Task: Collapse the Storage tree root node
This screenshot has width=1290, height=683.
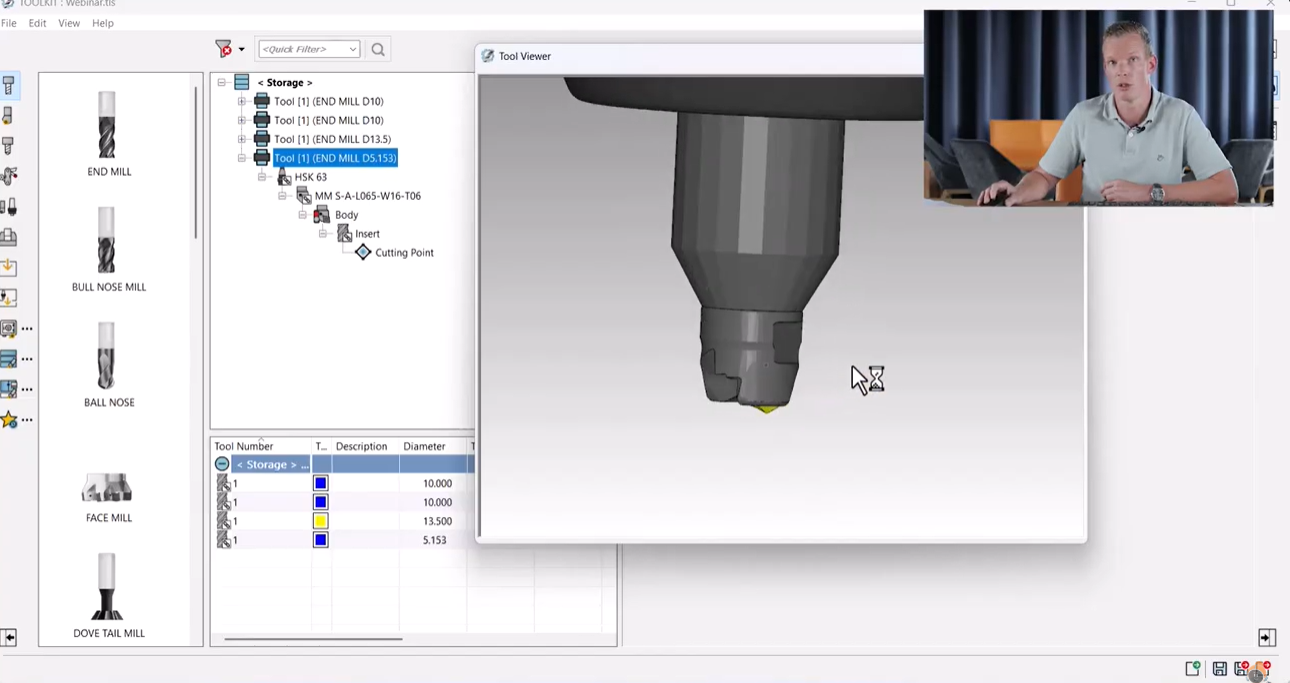Action: click(221, 82)
